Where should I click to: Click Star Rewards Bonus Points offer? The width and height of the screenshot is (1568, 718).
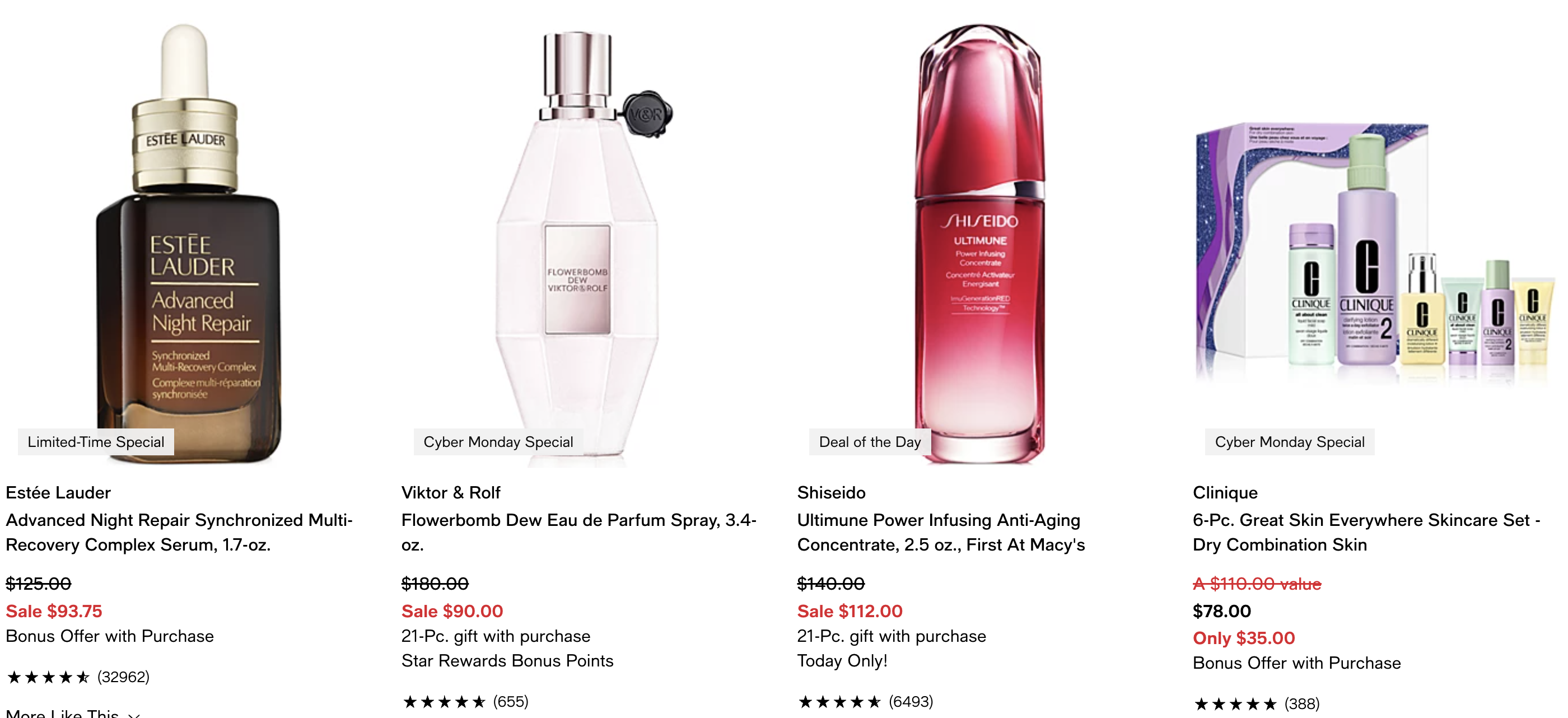point(508,661)
